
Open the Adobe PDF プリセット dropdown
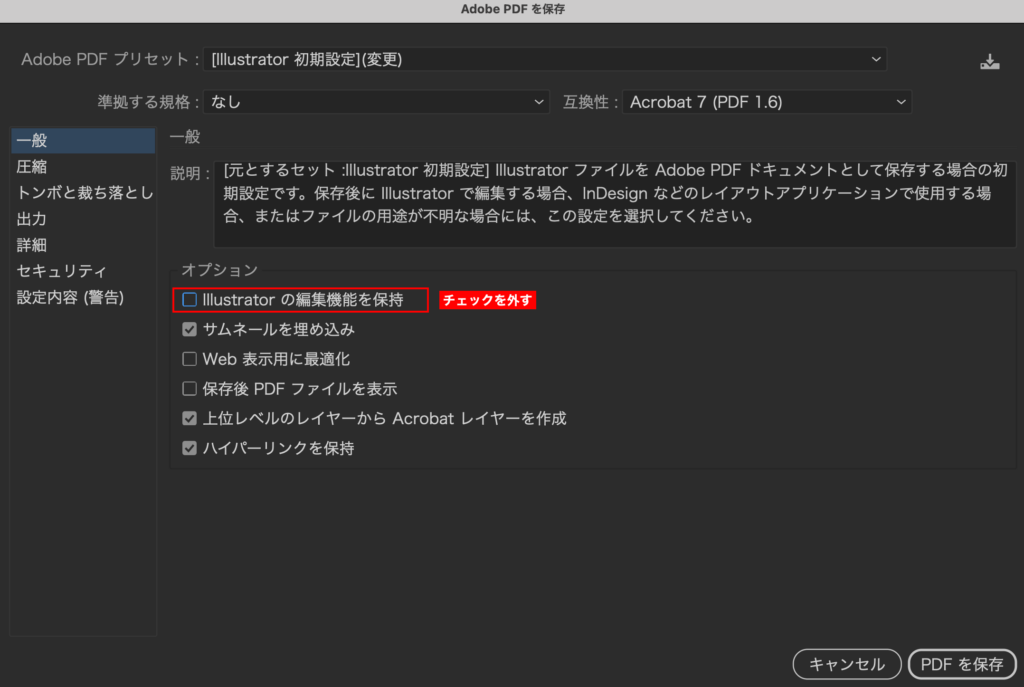(x=545, y=59)
